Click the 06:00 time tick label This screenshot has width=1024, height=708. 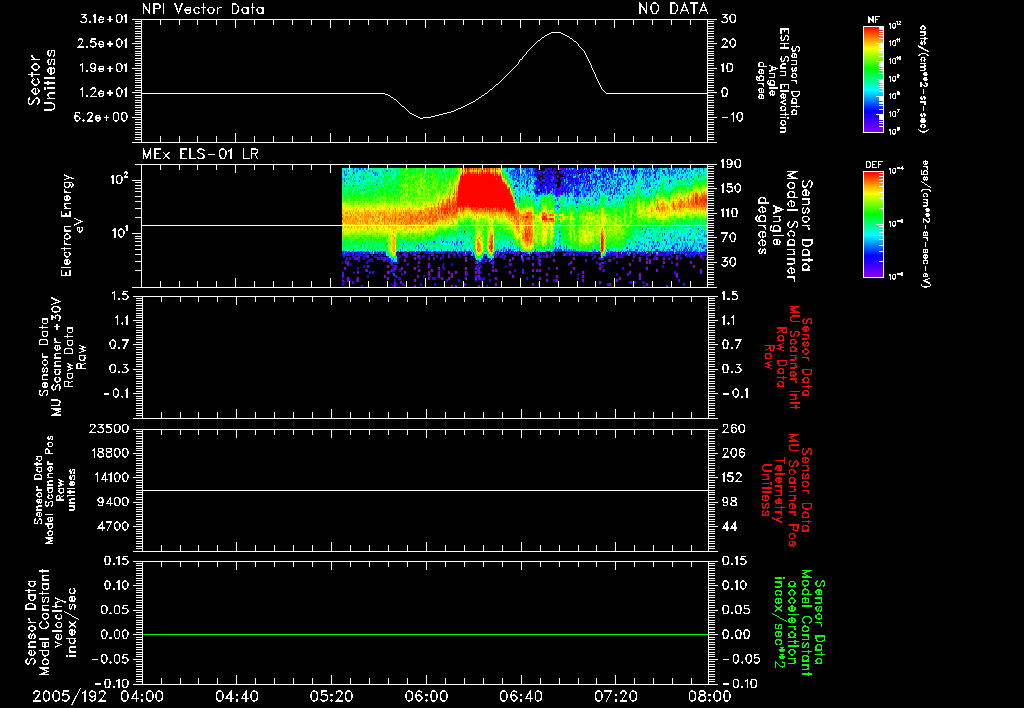coord(426,696)
